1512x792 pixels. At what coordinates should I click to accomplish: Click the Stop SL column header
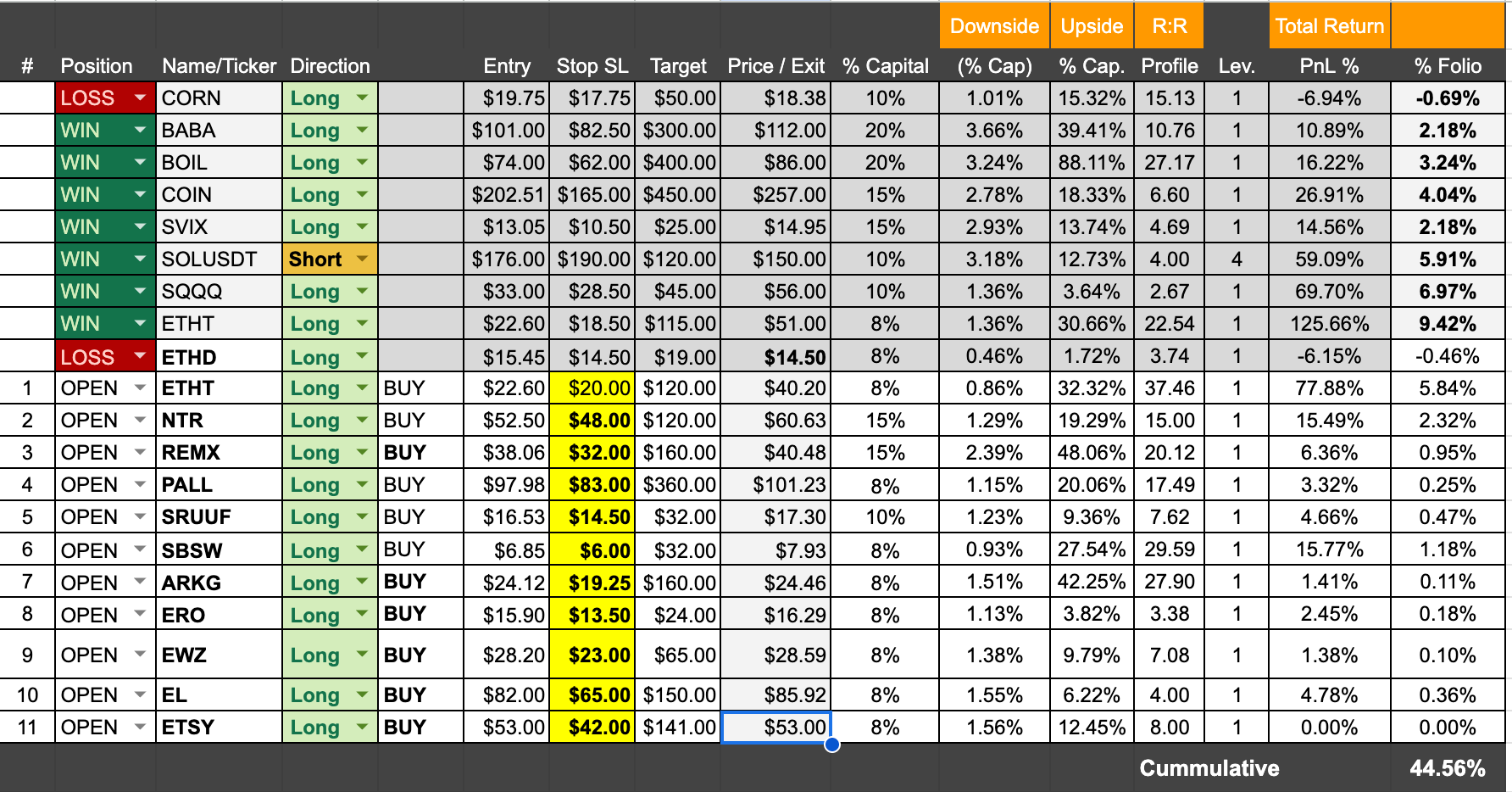point(592,66)
